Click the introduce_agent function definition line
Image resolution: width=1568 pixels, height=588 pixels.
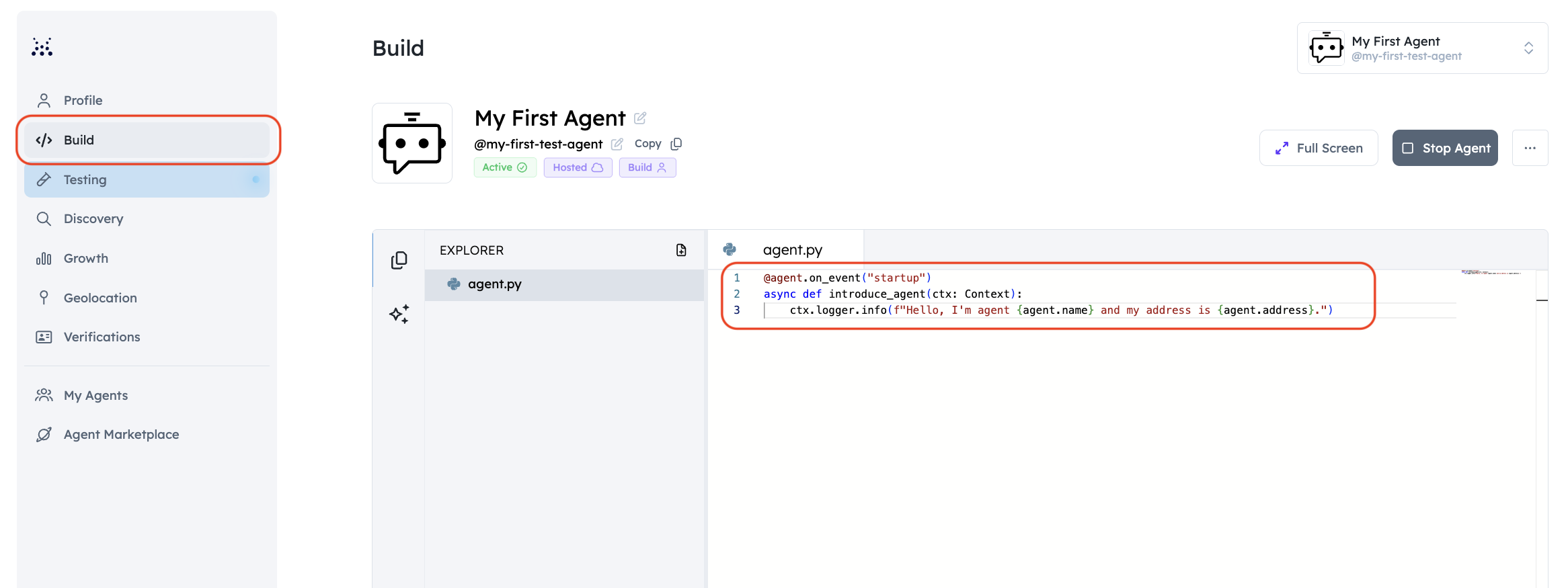(x=892, y=294)
